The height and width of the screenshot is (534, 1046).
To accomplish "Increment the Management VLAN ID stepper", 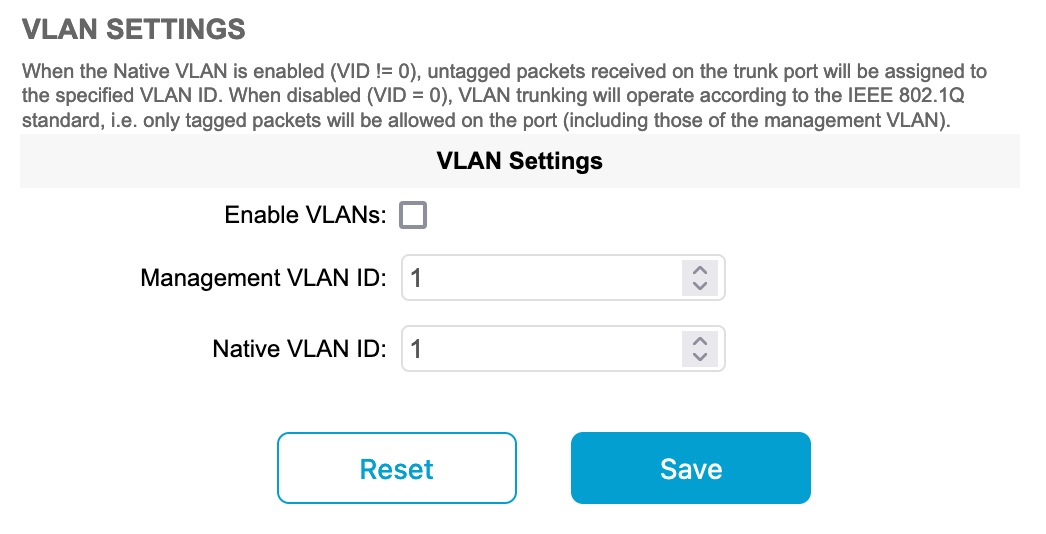I will (x=699, y=270).
